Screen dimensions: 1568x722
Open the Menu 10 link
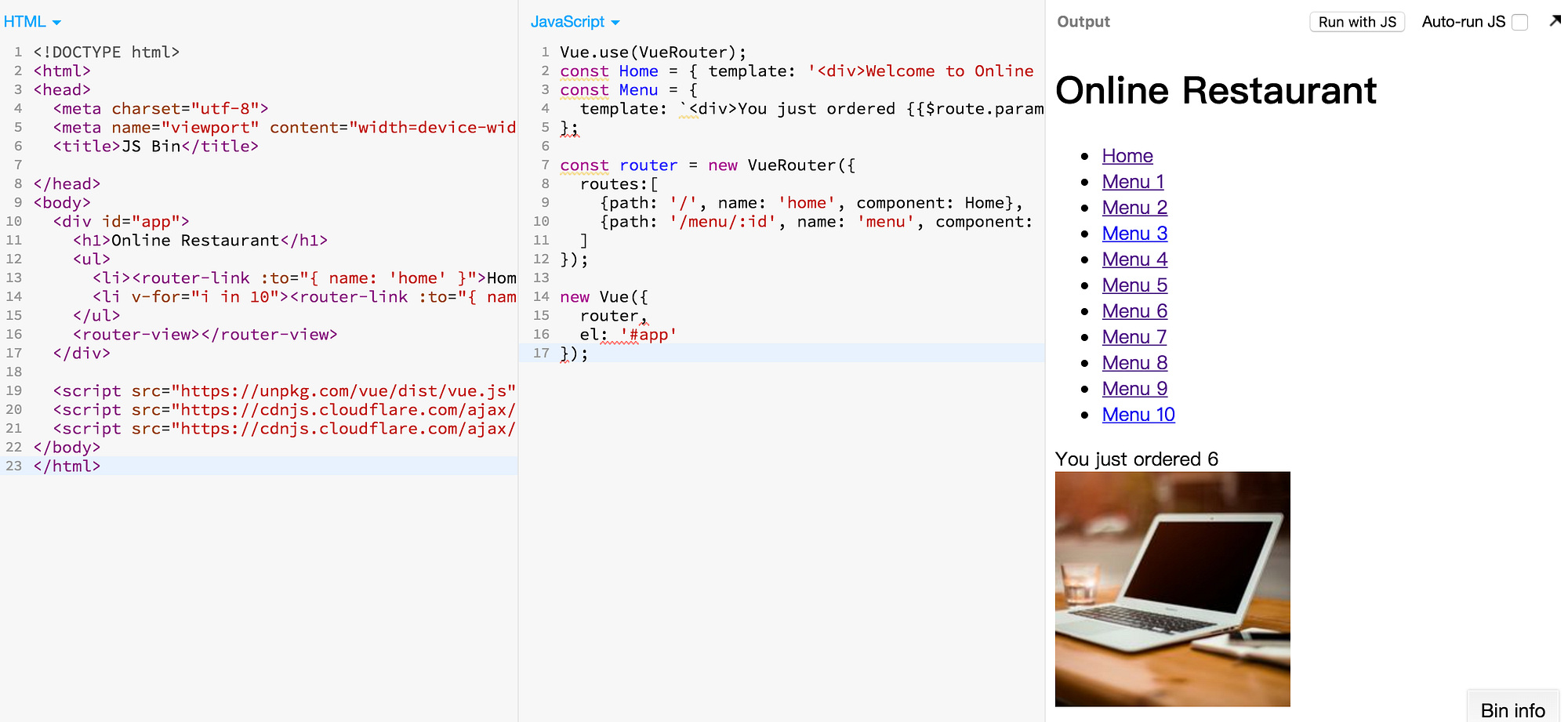1138,414
